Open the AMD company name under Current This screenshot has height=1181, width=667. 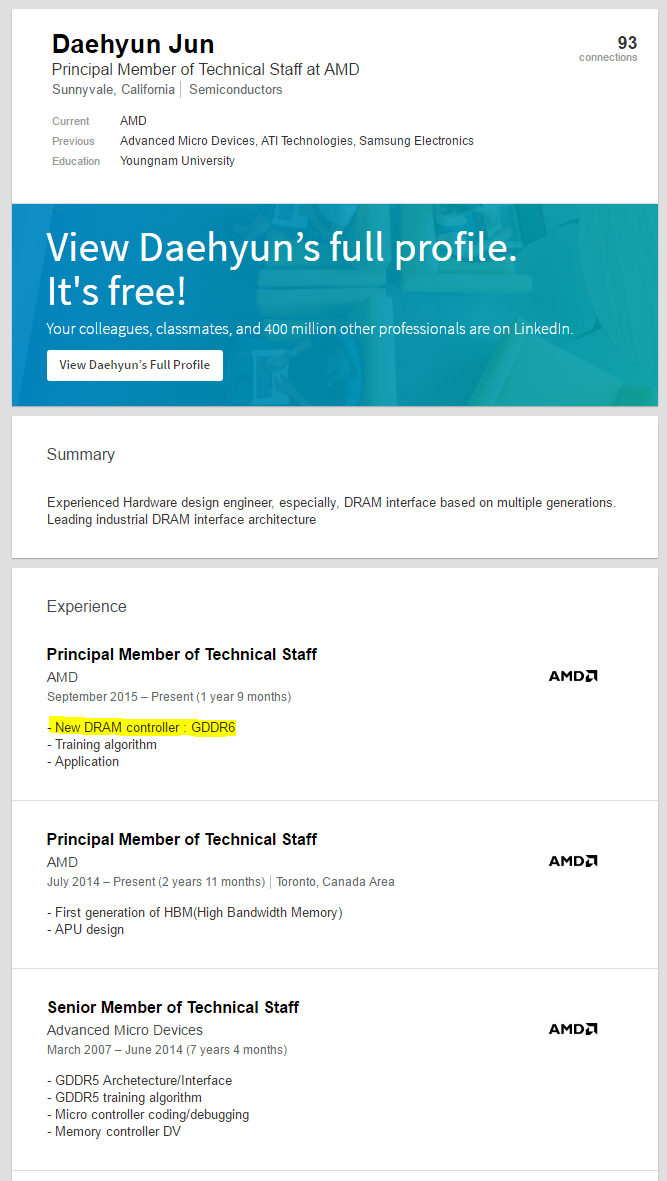[x=133, y=121]
